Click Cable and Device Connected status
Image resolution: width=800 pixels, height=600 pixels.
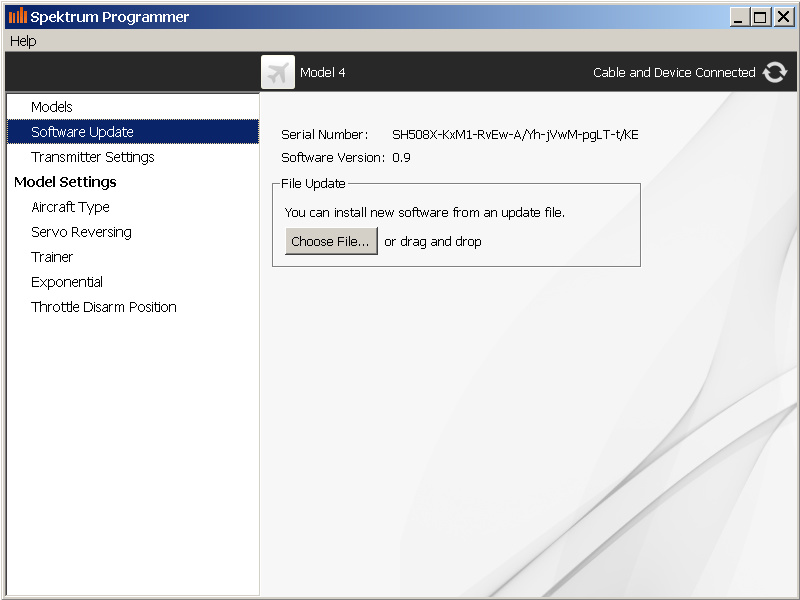pos(674,72)
